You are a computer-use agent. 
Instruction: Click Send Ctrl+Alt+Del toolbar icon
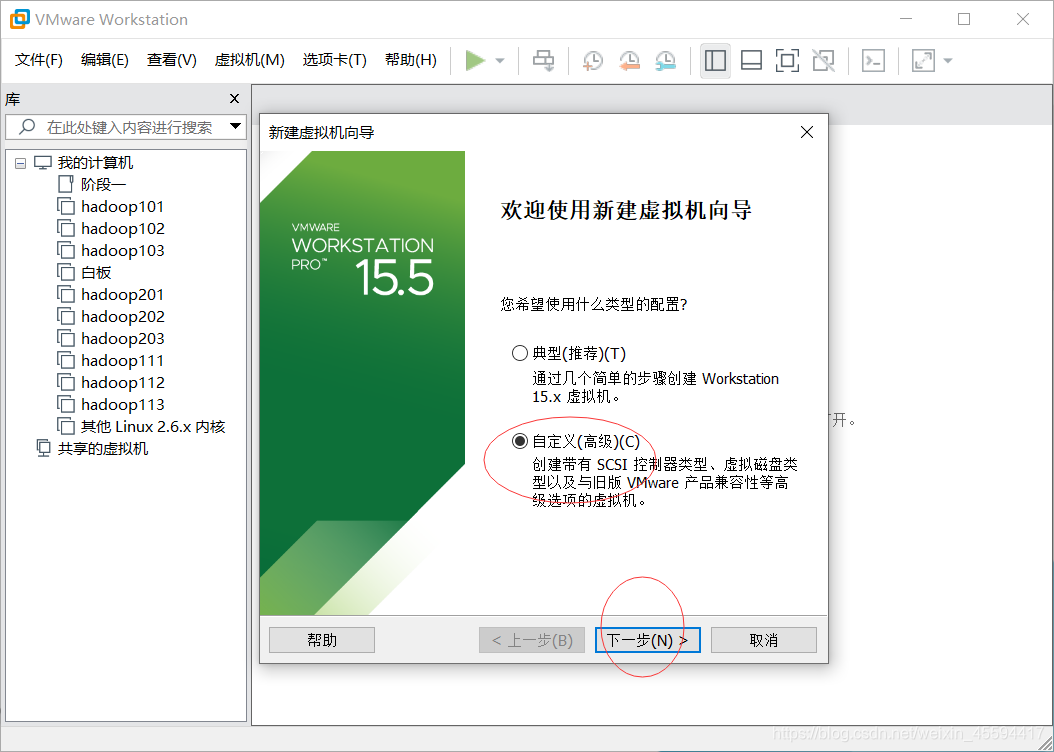pos(543,60)
